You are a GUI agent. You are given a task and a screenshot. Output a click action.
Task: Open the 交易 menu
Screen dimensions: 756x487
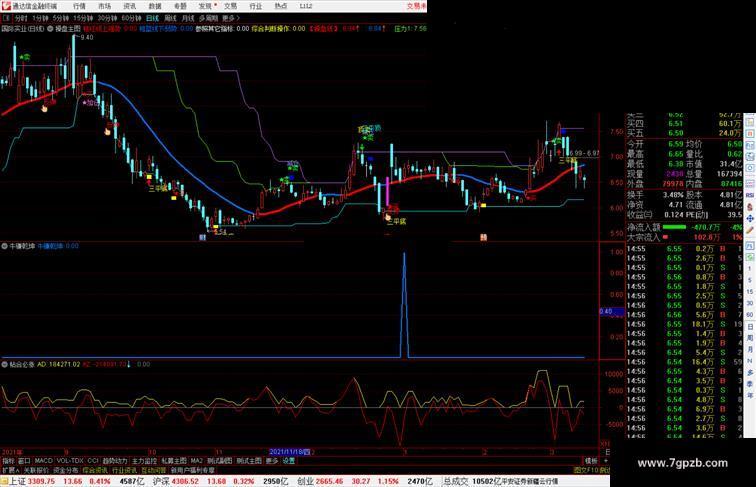(x=230, y=6)
